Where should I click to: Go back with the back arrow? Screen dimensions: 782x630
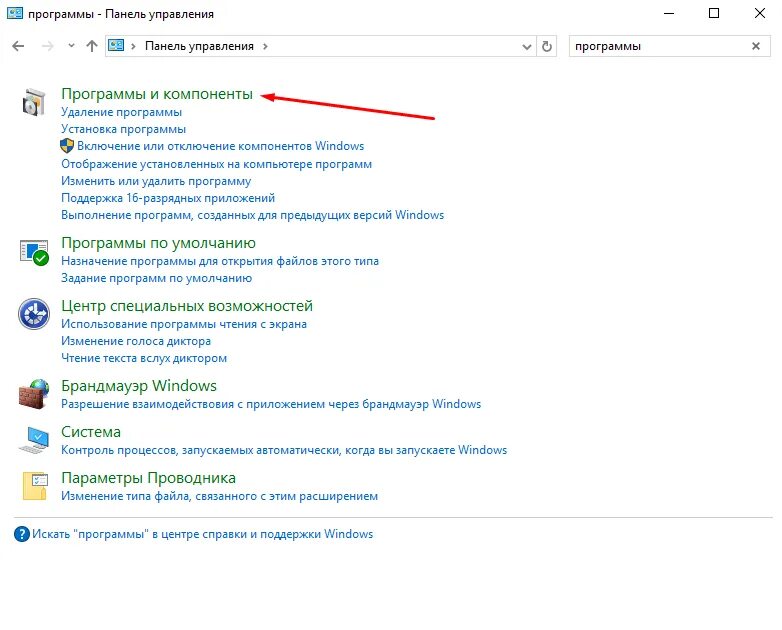coord(18,46)
